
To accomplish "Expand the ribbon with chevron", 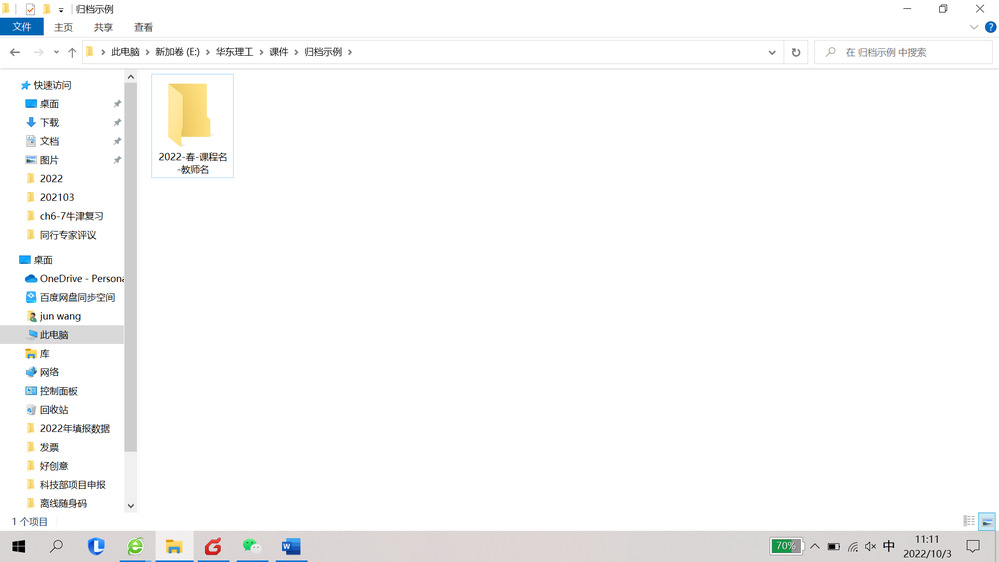I will point(974,27).
